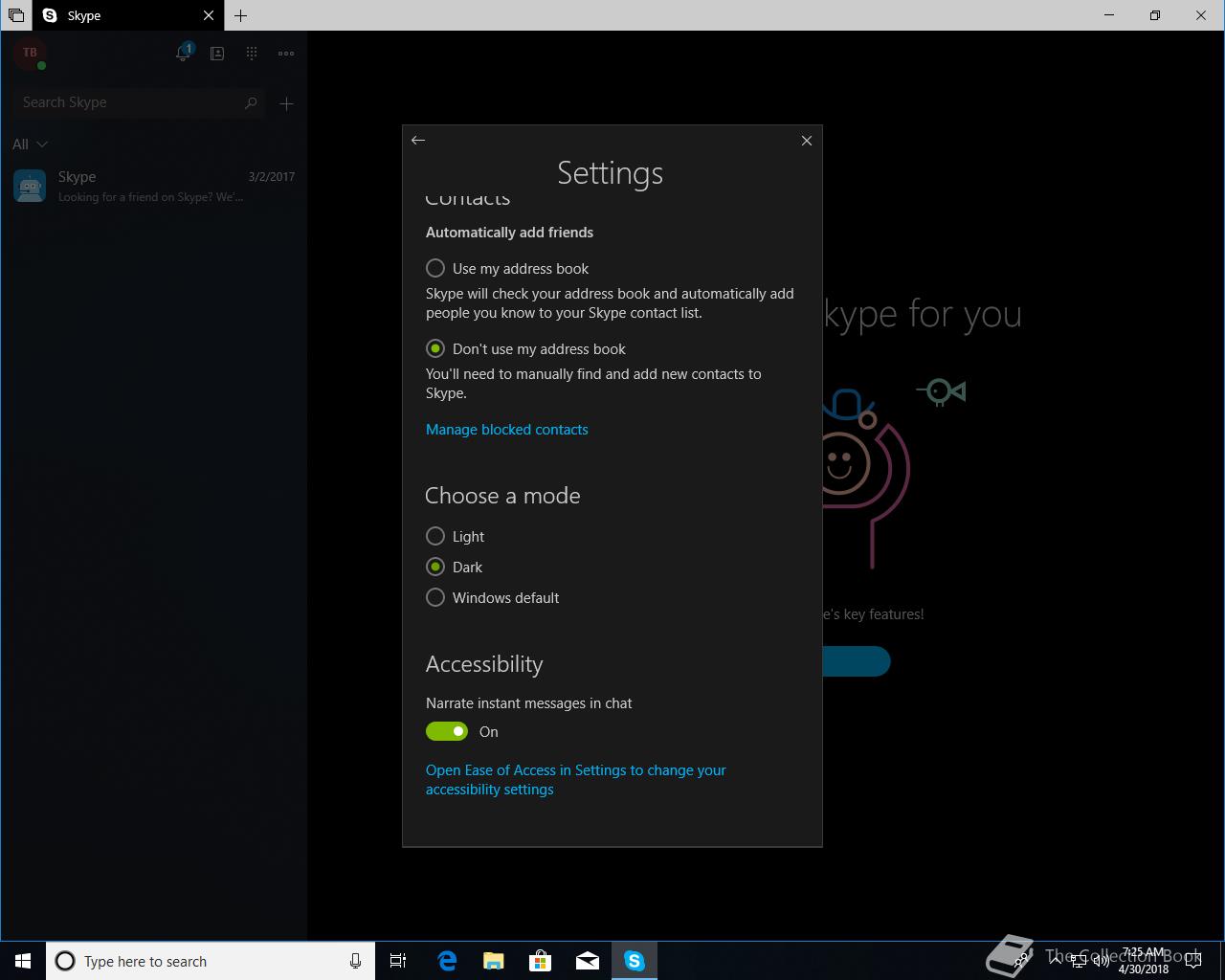The height and width of the screenshot is (980, 1225).
Task: Open the contacts list icon
Action: [217, 54]
